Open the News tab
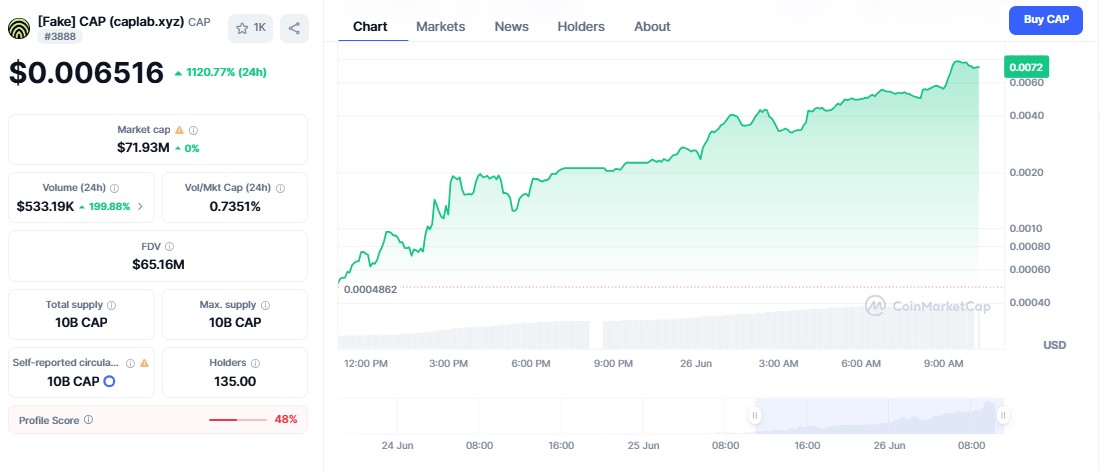Image resolution: width=1101 pixels, height=471 pixels. click(x=511, y=27)
